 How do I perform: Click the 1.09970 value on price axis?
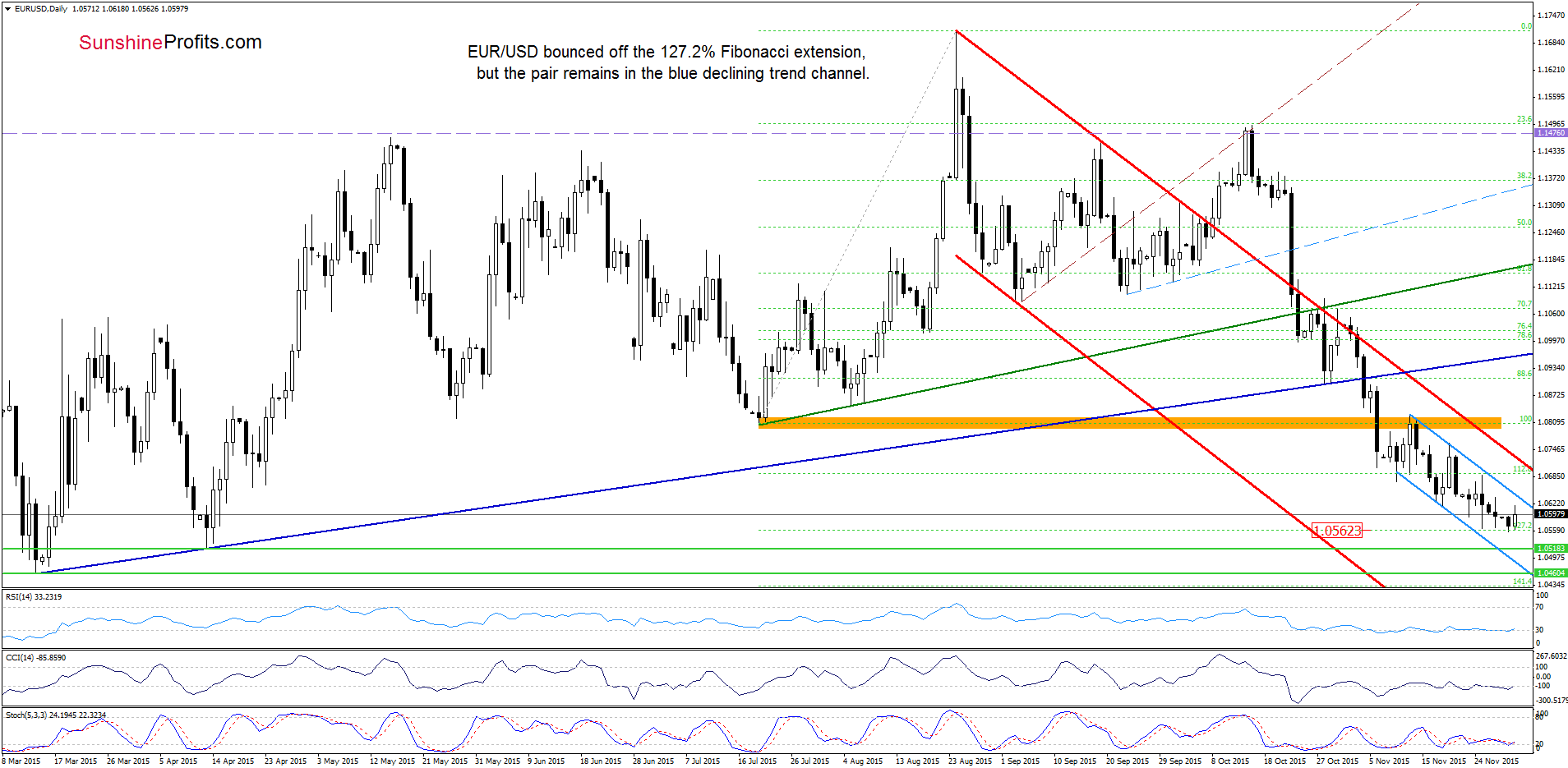pyautogui.click(x=1551, y=341)
